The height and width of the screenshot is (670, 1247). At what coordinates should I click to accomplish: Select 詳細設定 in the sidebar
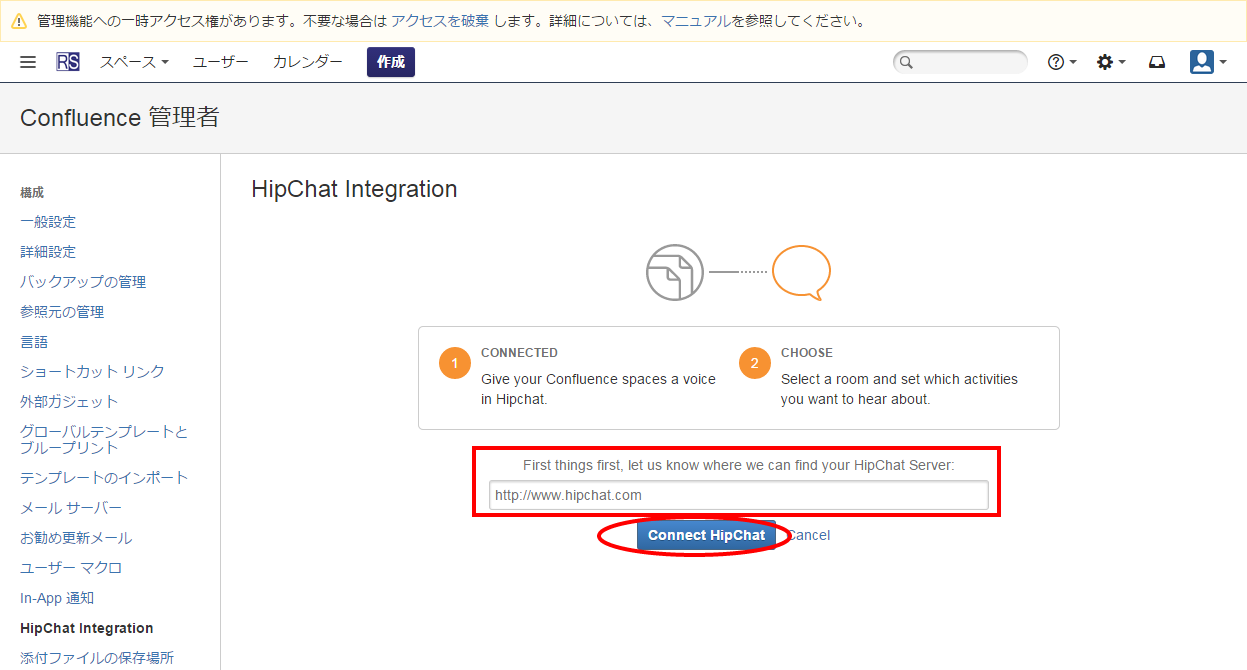pyautogui.click(x=48, y=252)
